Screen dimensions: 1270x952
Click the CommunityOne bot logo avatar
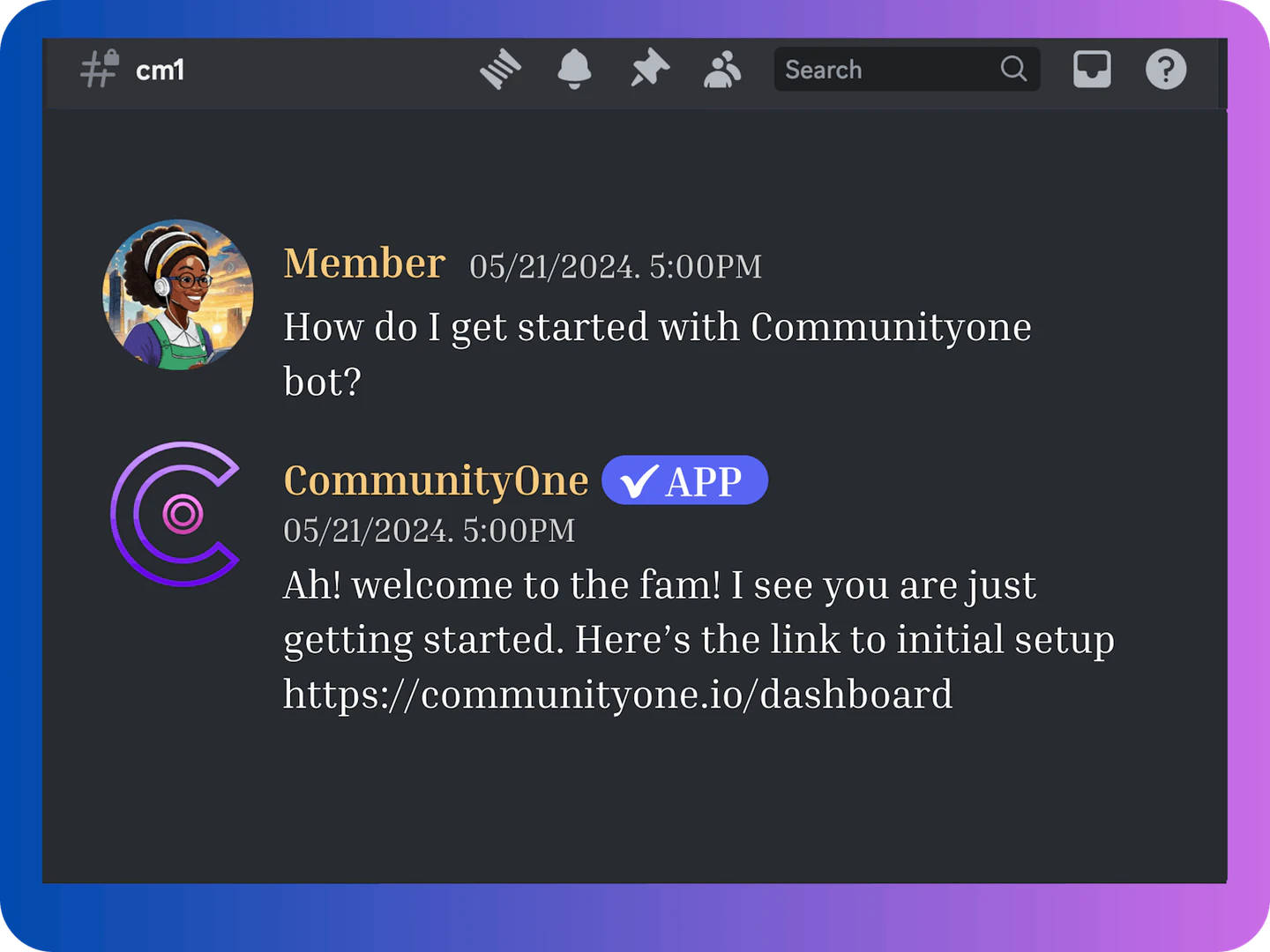pyautogui.click(x=178, y=514)
